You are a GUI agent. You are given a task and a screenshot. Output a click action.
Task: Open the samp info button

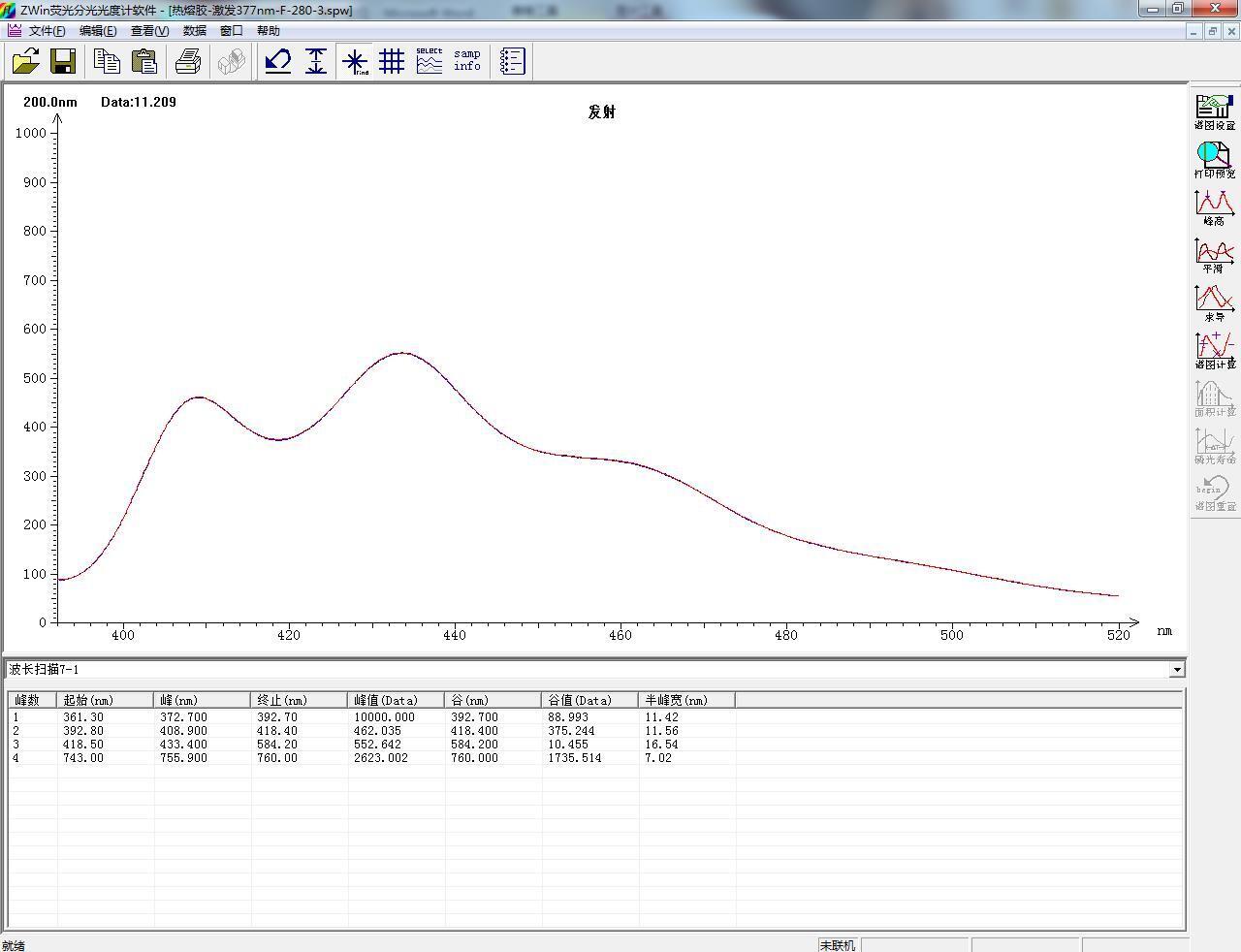pyautogui.click(x=467, y=62)
